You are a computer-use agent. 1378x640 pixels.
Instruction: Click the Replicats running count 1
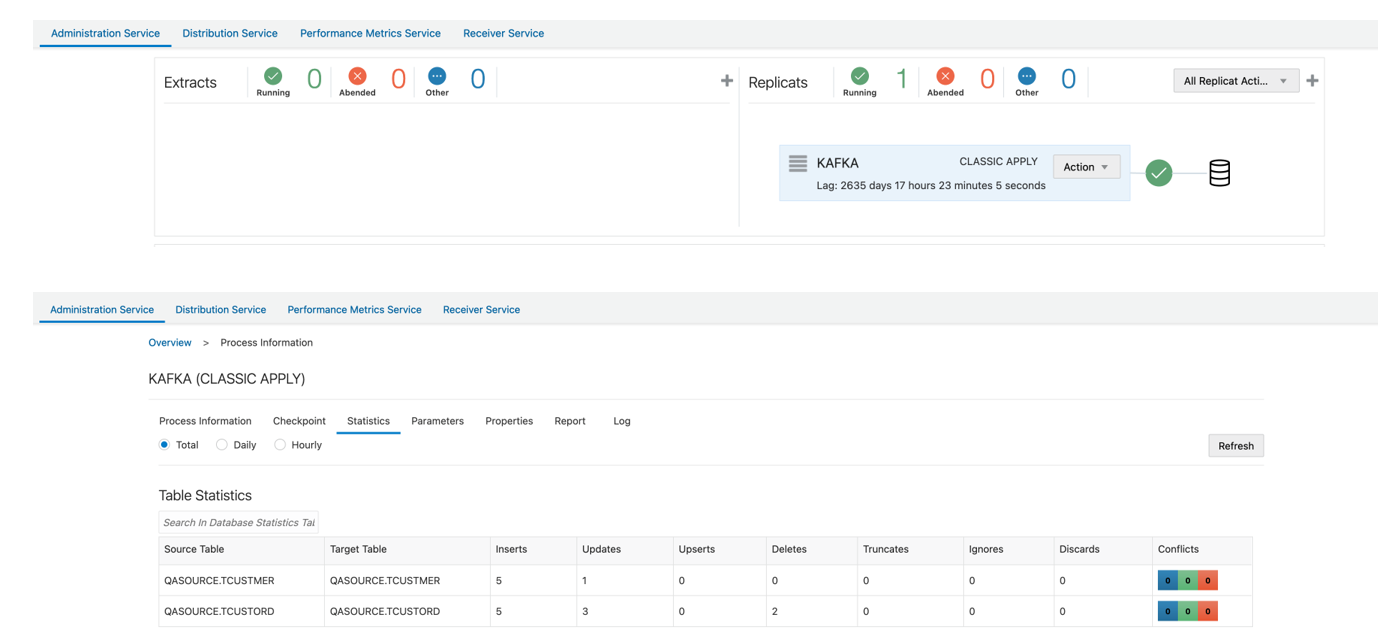tap(902, 79)
